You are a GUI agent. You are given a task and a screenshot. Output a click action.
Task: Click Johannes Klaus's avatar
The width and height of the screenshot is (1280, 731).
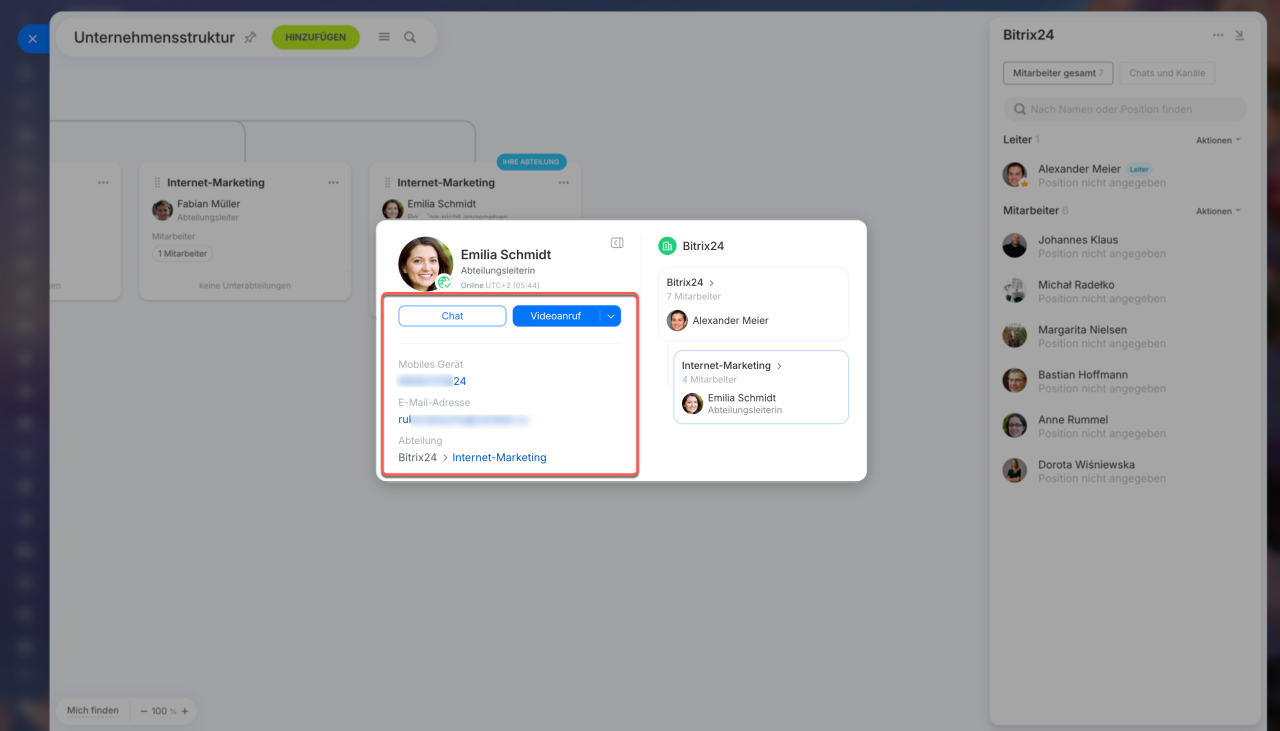pyautogui.click(x=1015, y=246)
